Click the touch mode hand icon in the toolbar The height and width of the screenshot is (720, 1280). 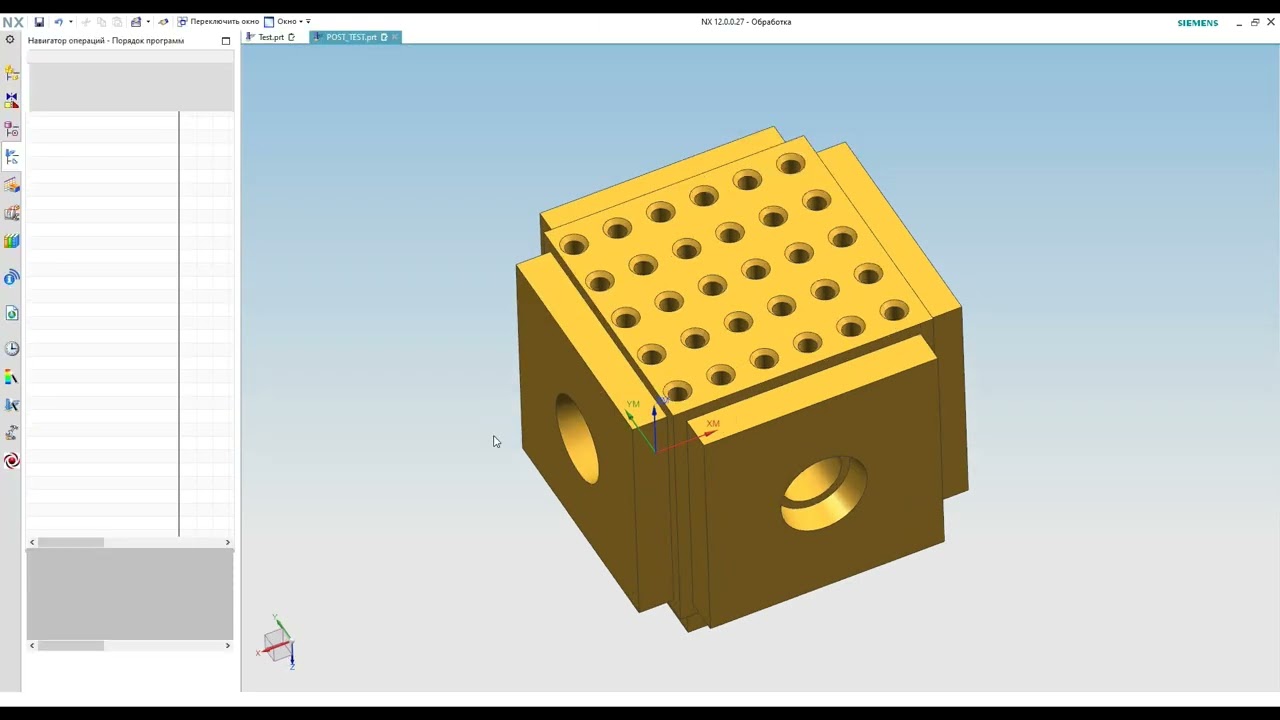click(163, 22)
